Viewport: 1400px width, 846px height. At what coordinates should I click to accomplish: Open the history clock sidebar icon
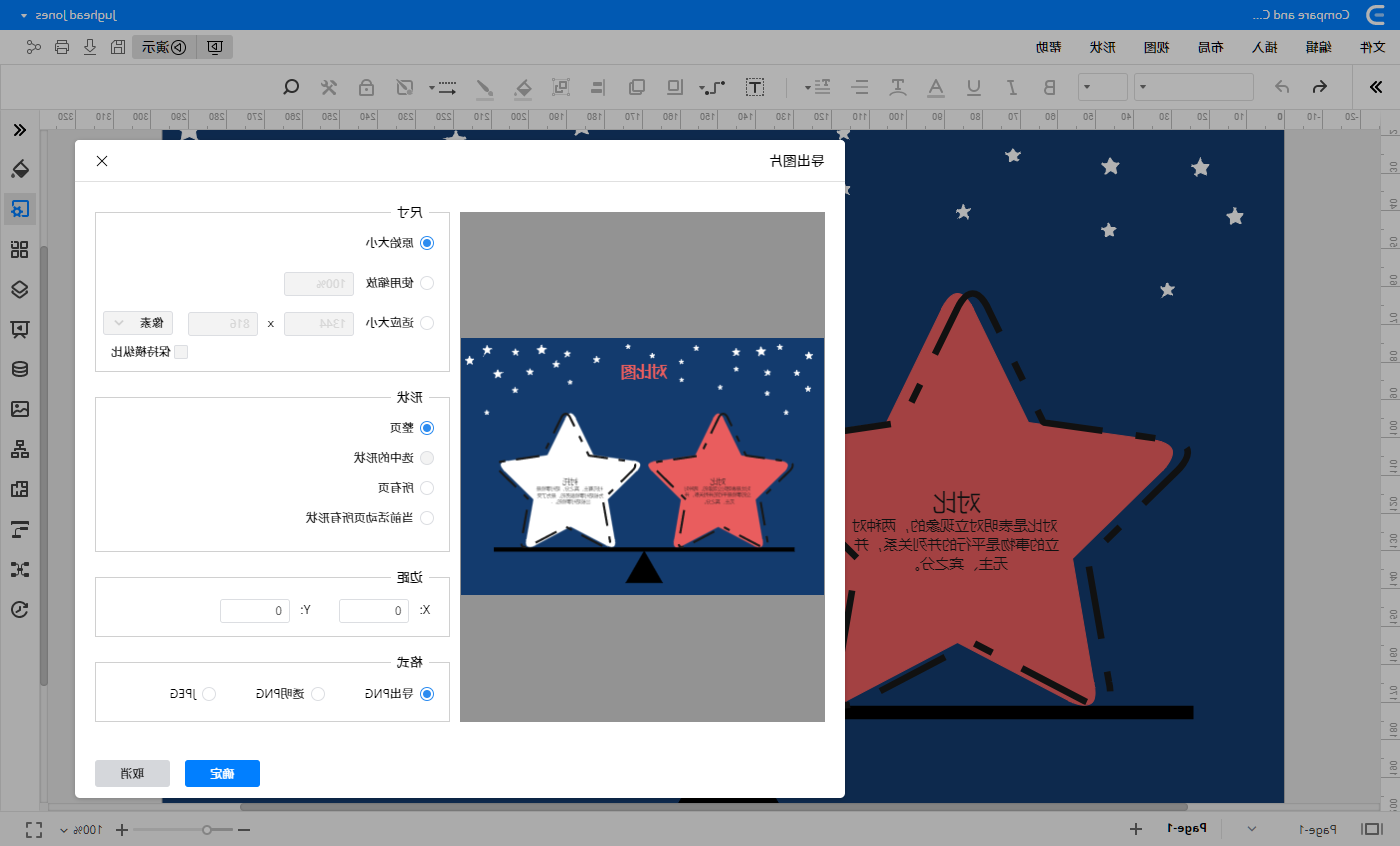(20, 609)
